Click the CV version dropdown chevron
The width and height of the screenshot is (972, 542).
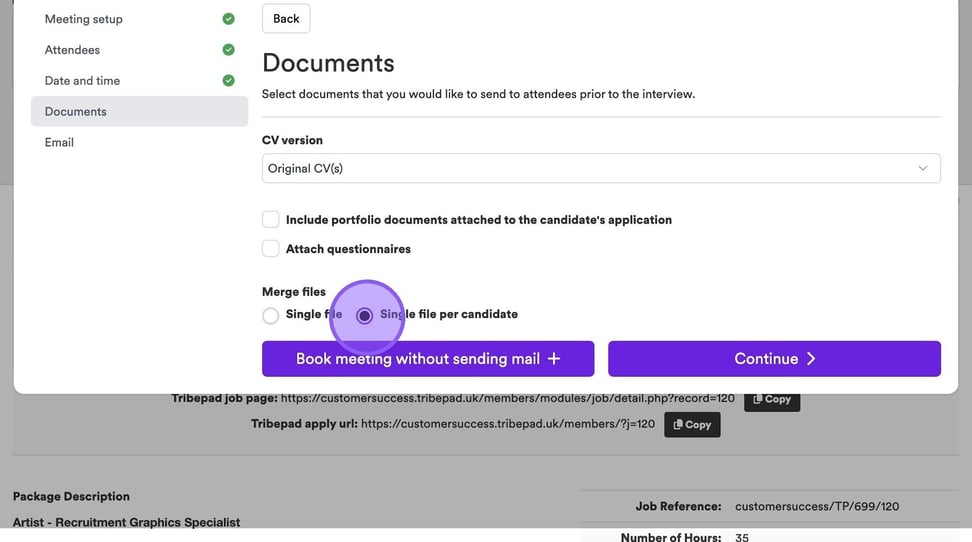tap(923, 169)
